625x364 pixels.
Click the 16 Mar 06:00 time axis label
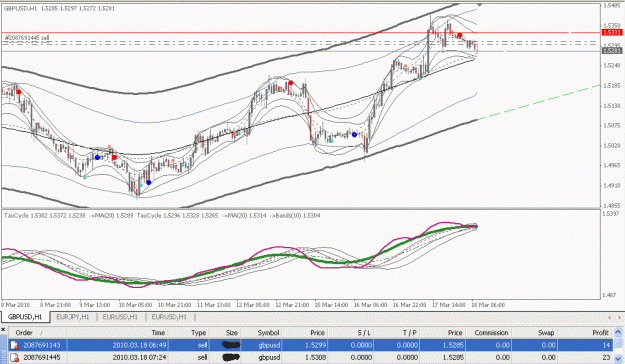click(x=370, y=305)
